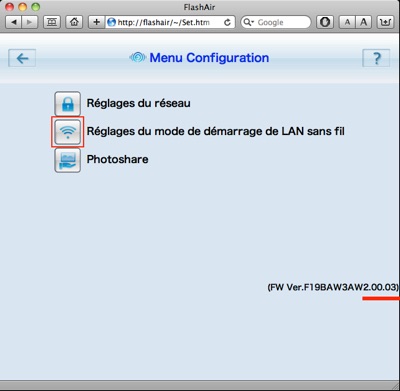The height and width of the screenshot is (391, 400).
Task: Open the Google search magnifier dropdown
Action: (x=248, y=22)
